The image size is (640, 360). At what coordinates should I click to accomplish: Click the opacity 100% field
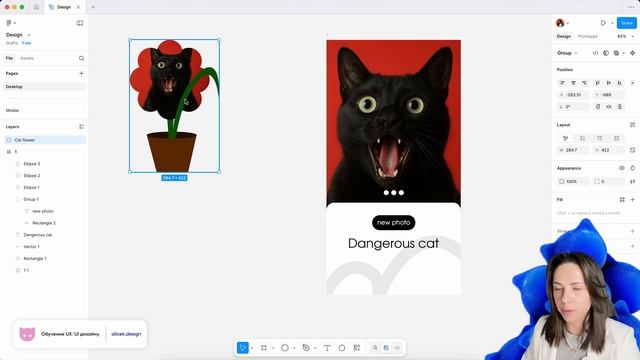573,182
